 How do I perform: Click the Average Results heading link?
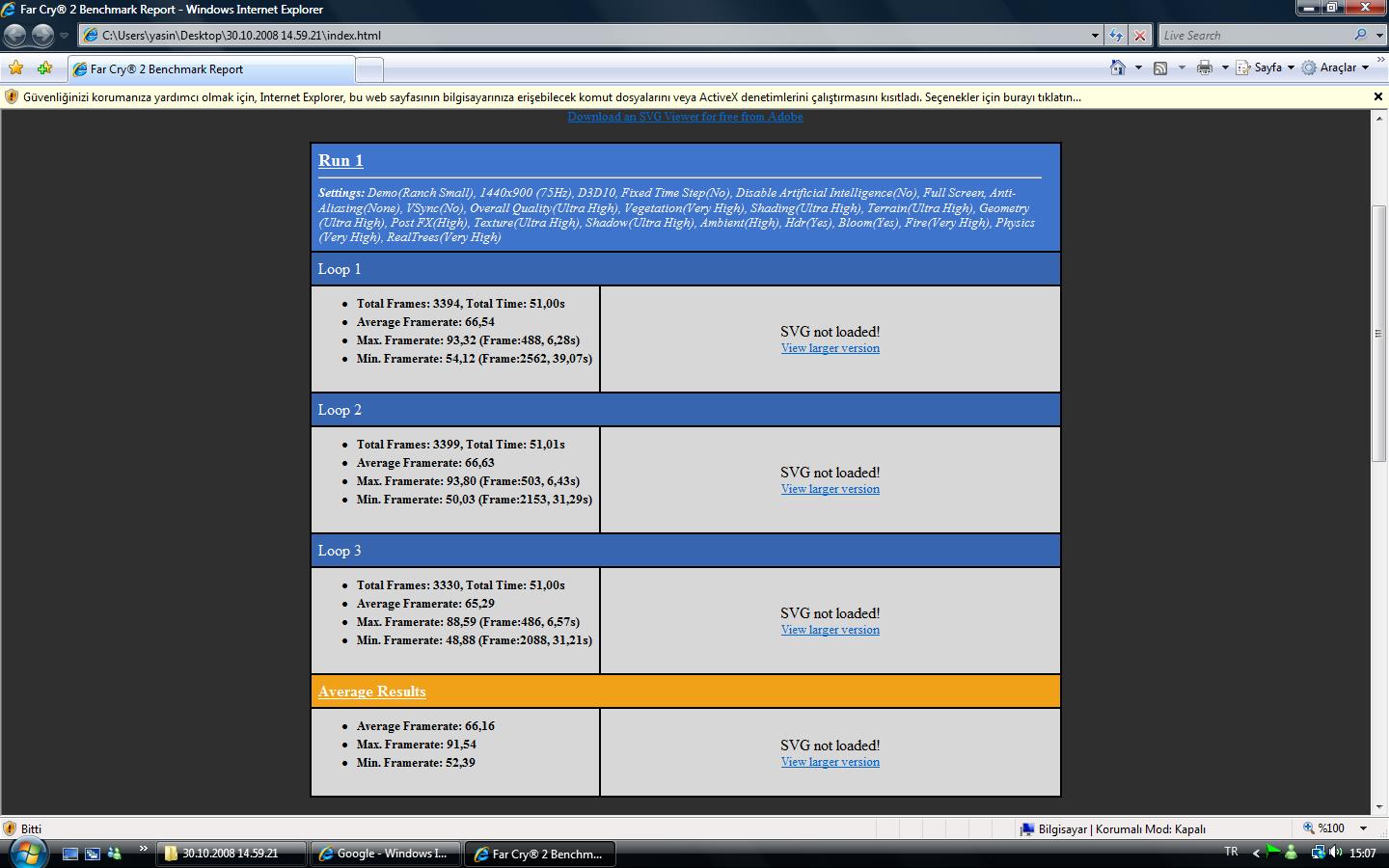[x=371, y=692]
